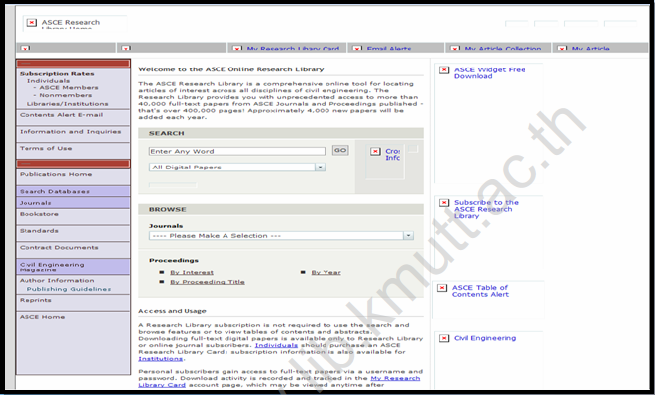655x395 pixels.
Task: Click broken image icon beside Email Alerts tab
Action: point(357,49)
